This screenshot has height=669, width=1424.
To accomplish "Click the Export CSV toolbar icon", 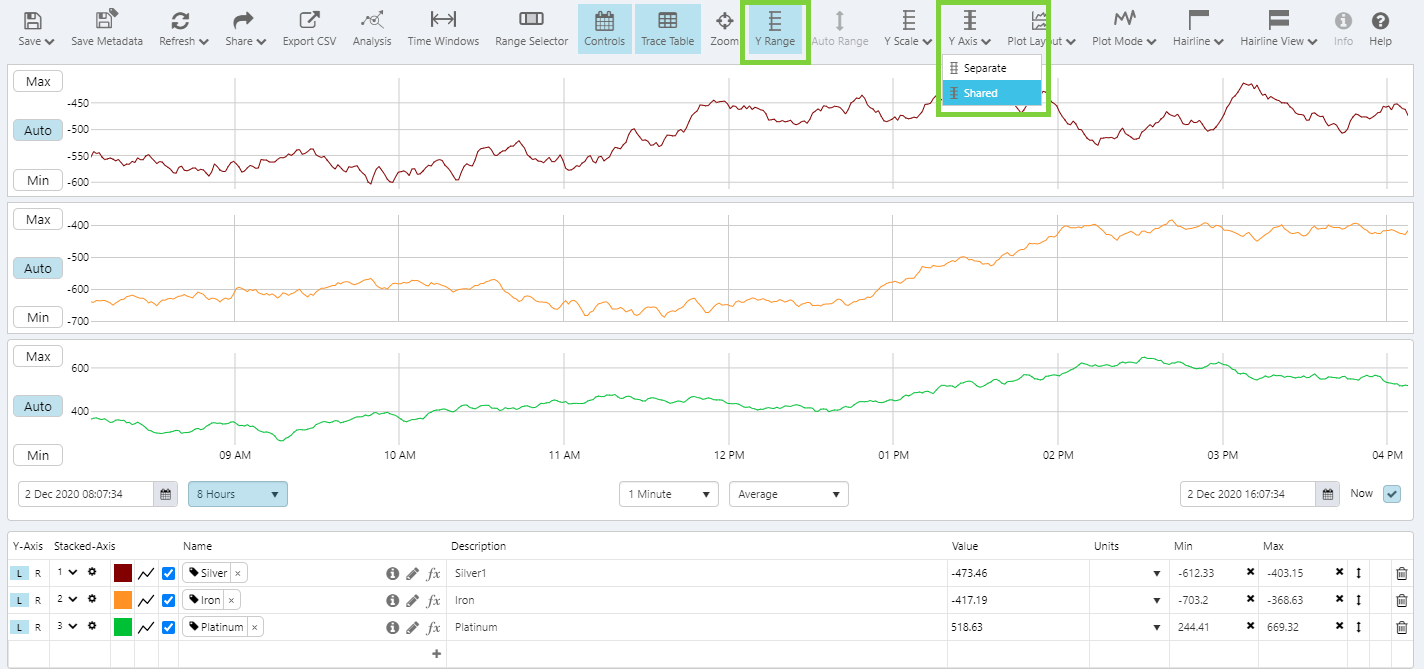I will click(309, 29).
